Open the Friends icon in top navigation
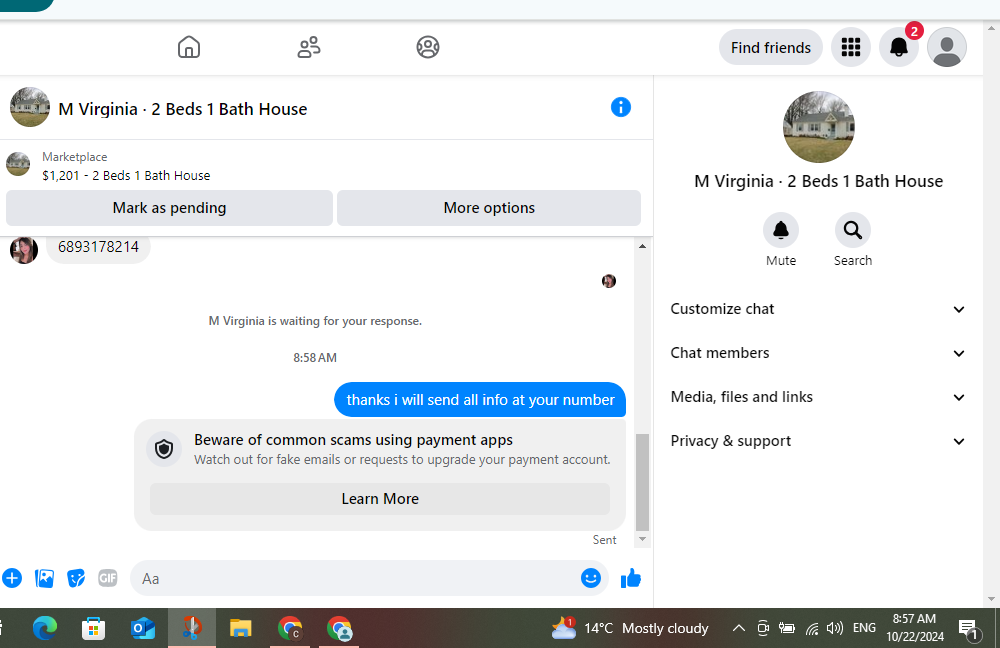This screenshot has width=1000, height=648. (x=309, y=47)
